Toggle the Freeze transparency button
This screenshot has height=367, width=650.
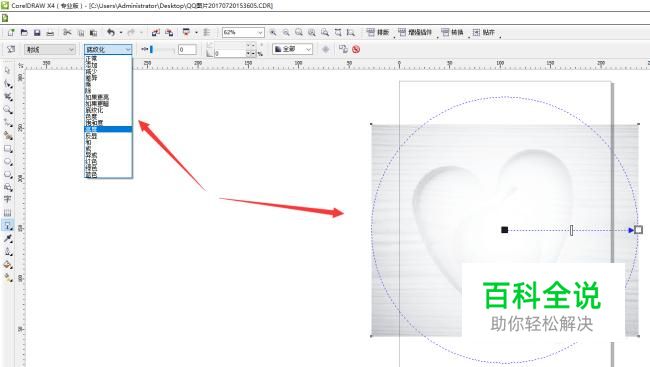pos(325,49)
